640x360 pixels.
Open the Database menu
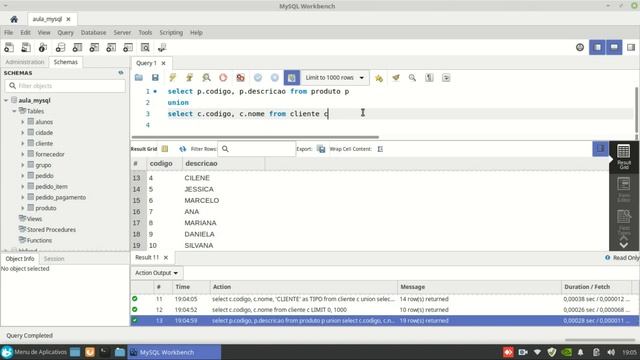pos(93,32)
